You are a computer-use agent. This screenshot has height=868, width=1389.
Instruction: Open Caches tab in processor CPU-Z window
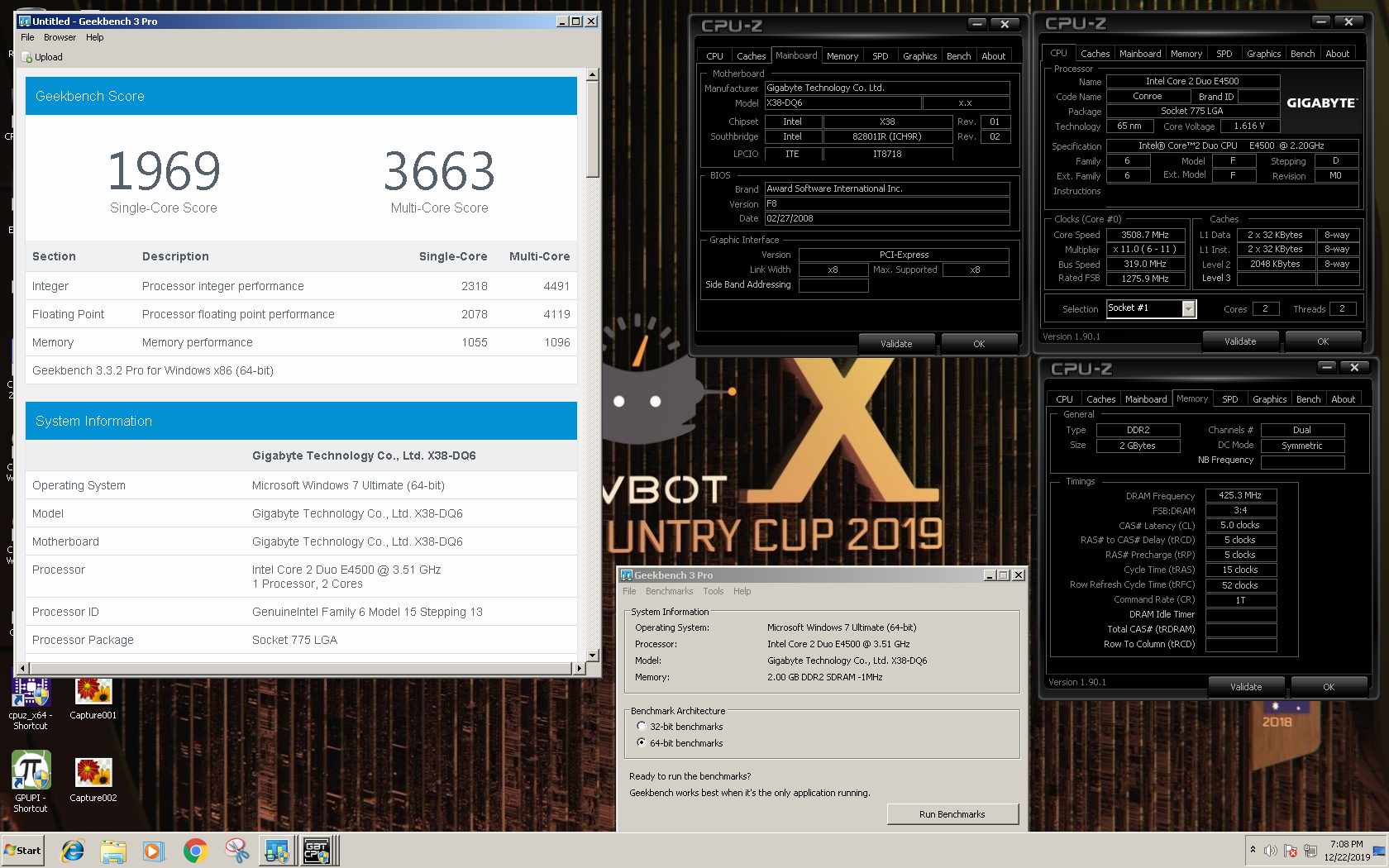(1095, 54)
